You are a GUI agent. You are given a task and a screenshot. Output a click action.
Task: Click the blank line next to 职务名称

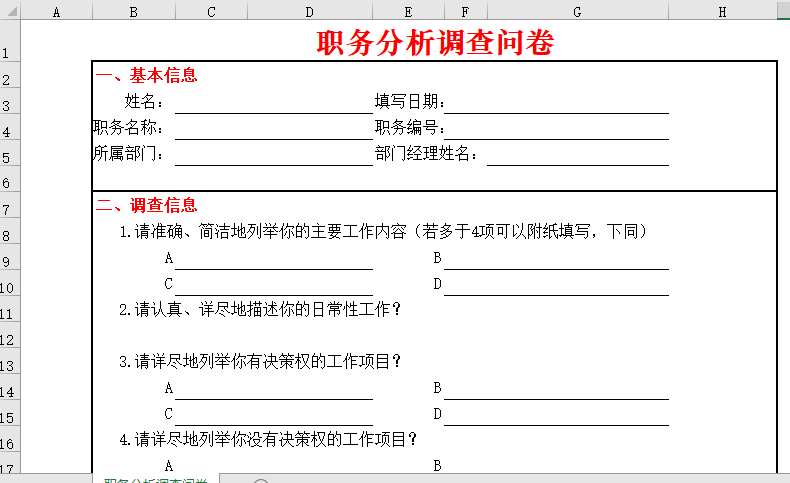click(x=274, y=128)
